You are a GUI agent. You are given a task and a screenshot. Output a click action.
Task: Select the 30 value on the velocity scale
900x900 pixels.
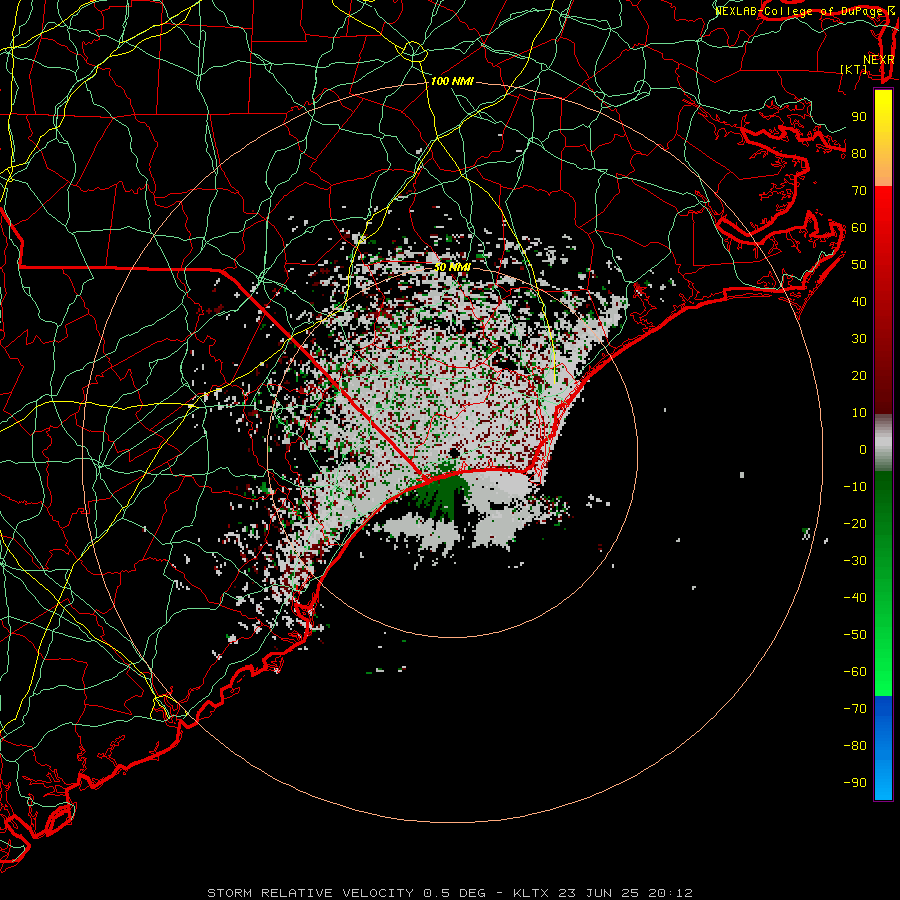coord(859,339)
